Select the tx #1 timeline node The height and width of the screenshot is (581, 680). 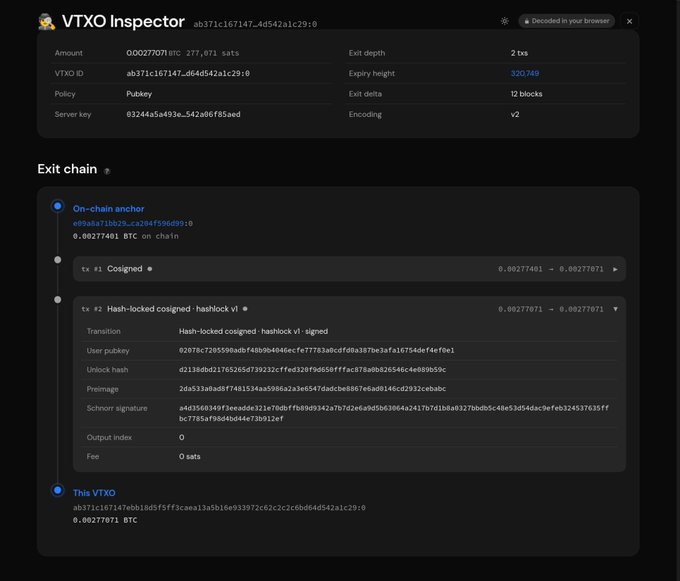pos(57,260)
